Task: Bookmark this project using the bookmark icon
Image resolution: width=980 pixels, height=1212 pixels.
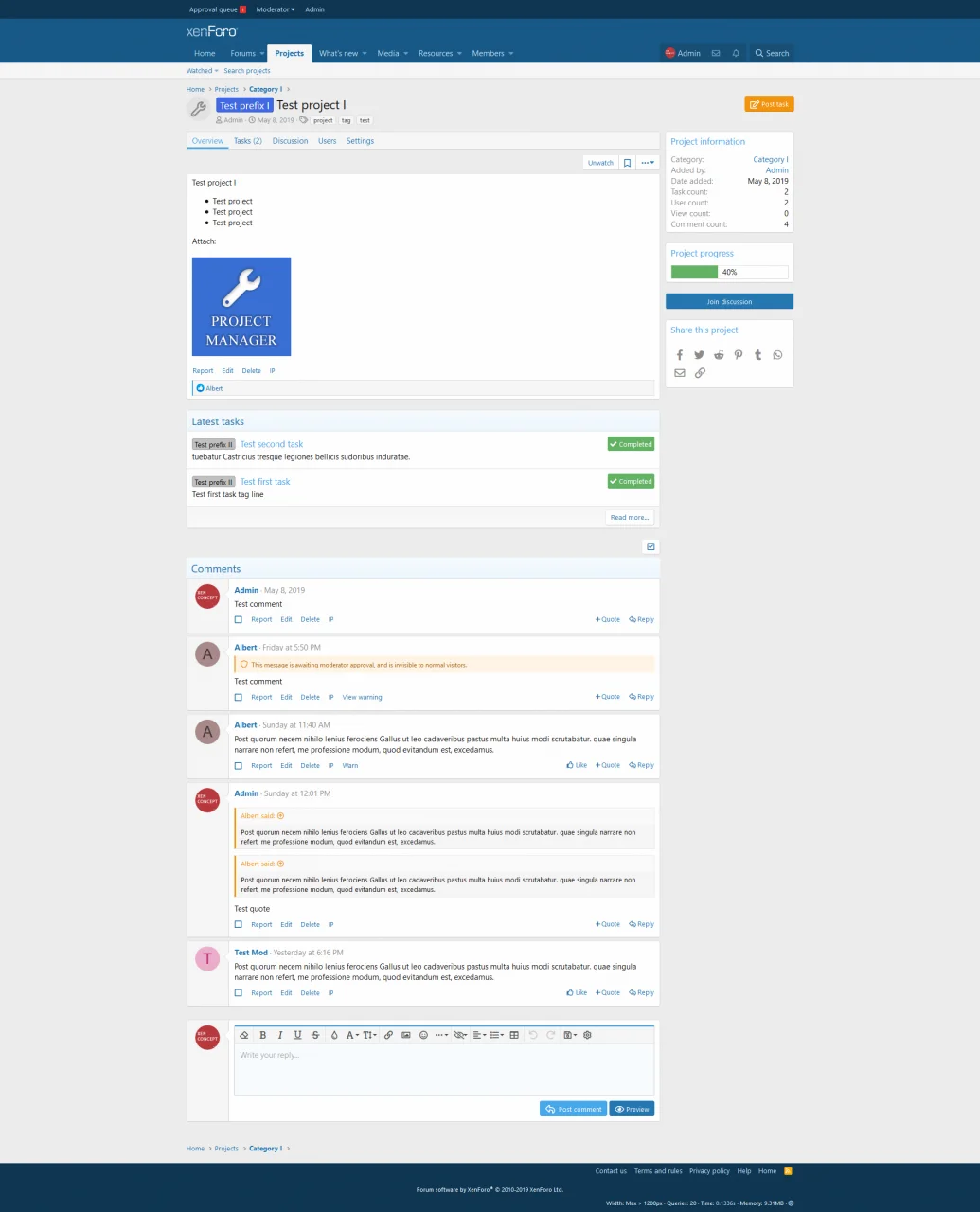Action: [x=627, y=163]
